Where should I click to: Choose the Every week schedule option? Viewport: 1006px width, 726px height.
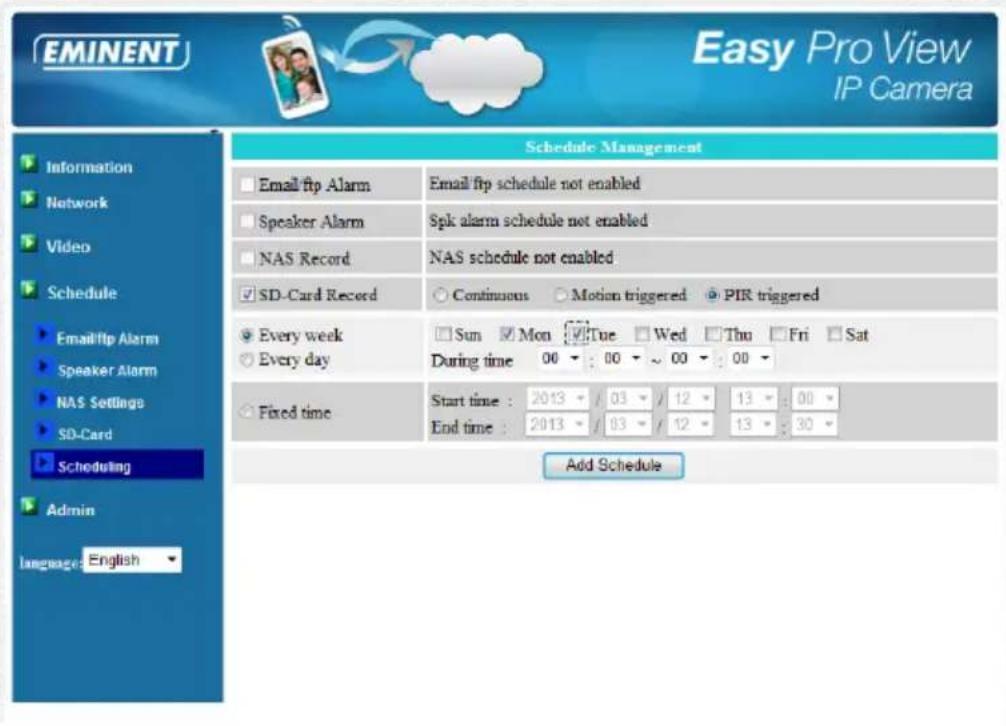[246, 335]
